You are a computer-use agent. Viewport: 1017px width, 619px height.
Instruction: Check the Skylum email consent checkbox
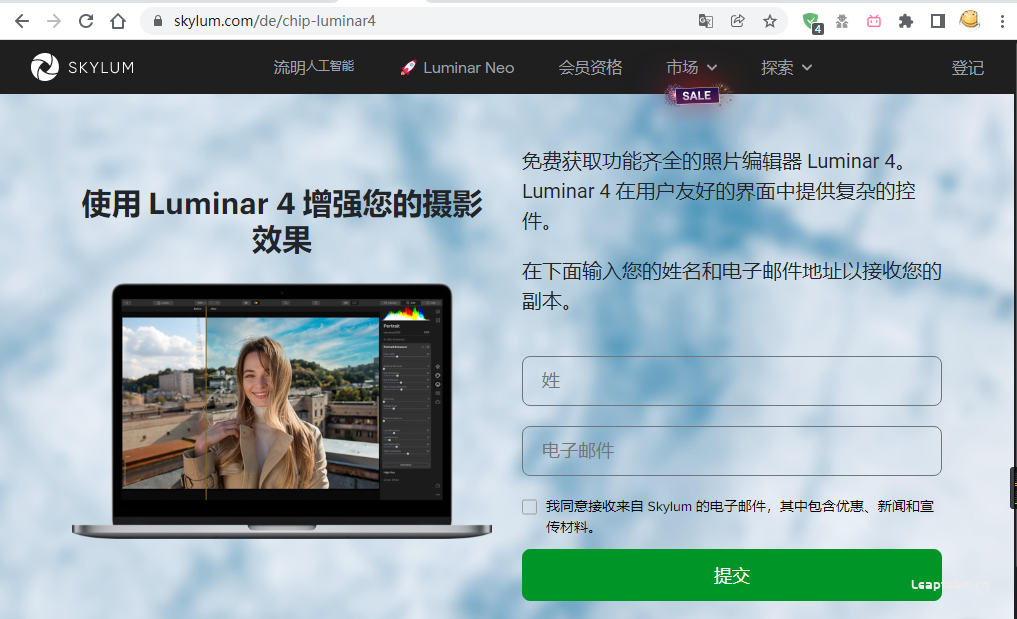point(530,507)
